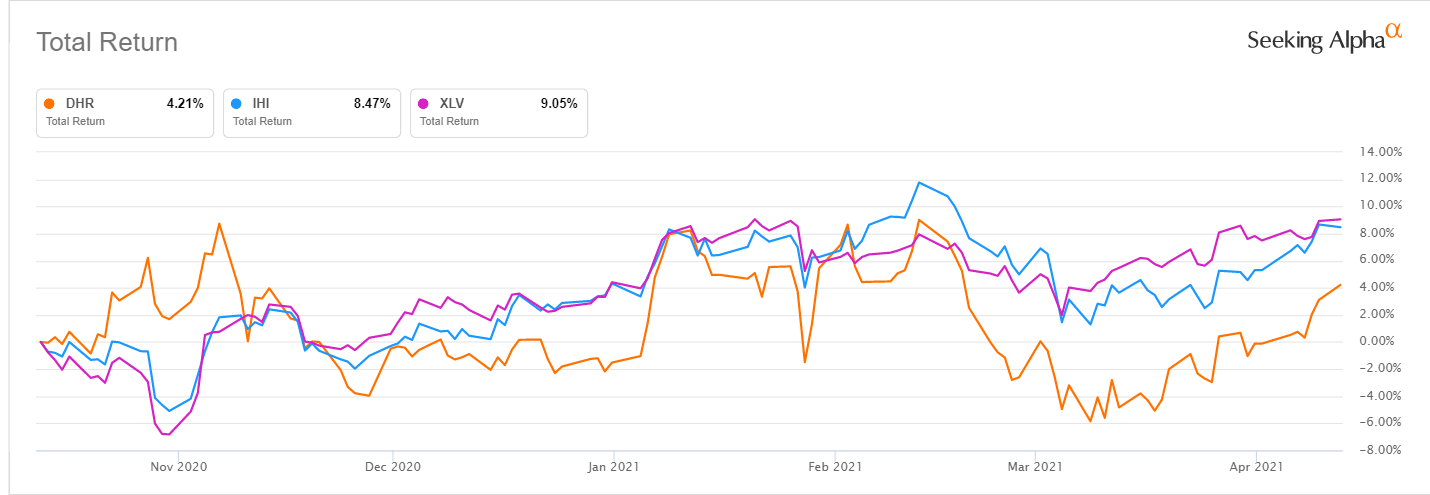The height and width of the screenshot is (495, 1430).
Task: Click the orange DHR legend dot
Action: click(50, 103)
